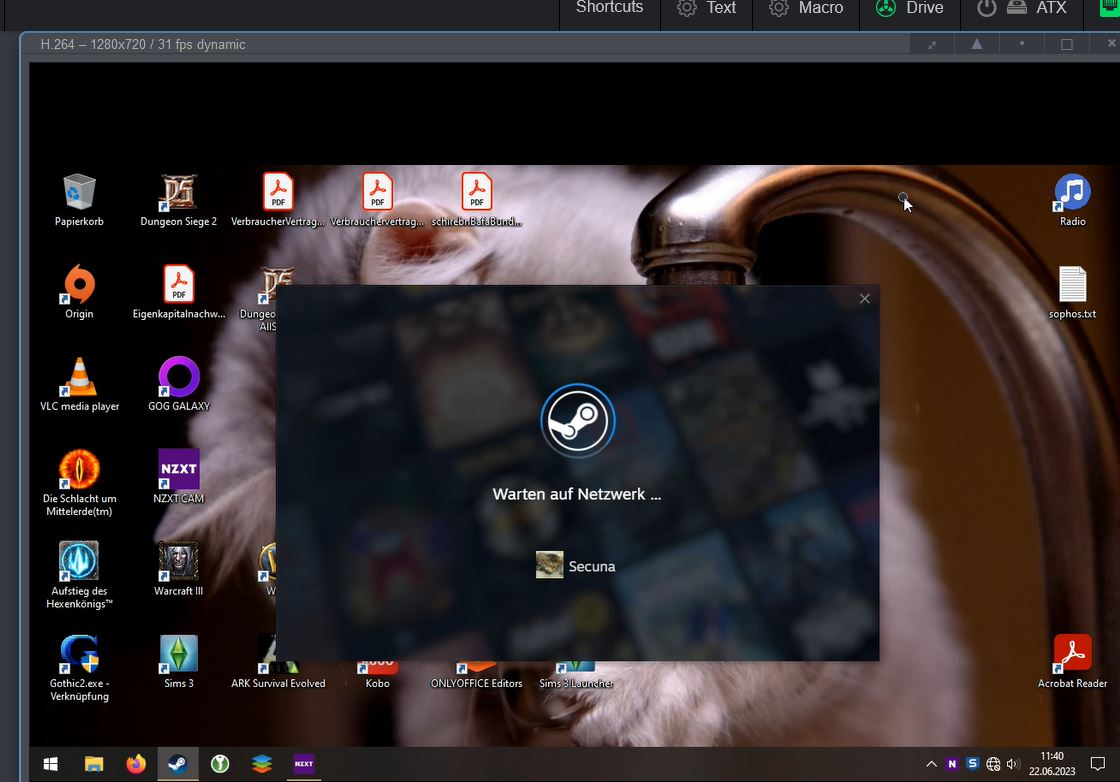Close the Steam 'Warten auf Netzwerk' dialog
This screenshot has height=782, width=1120.
pyautogui.click(x=864, y=299)
